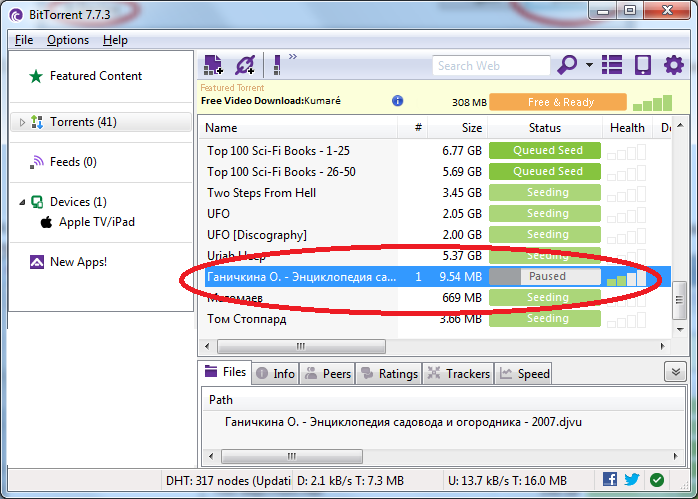Click the green network OK check icon
The width and height of the screenshot is (698, 499).
coord(657,480)
